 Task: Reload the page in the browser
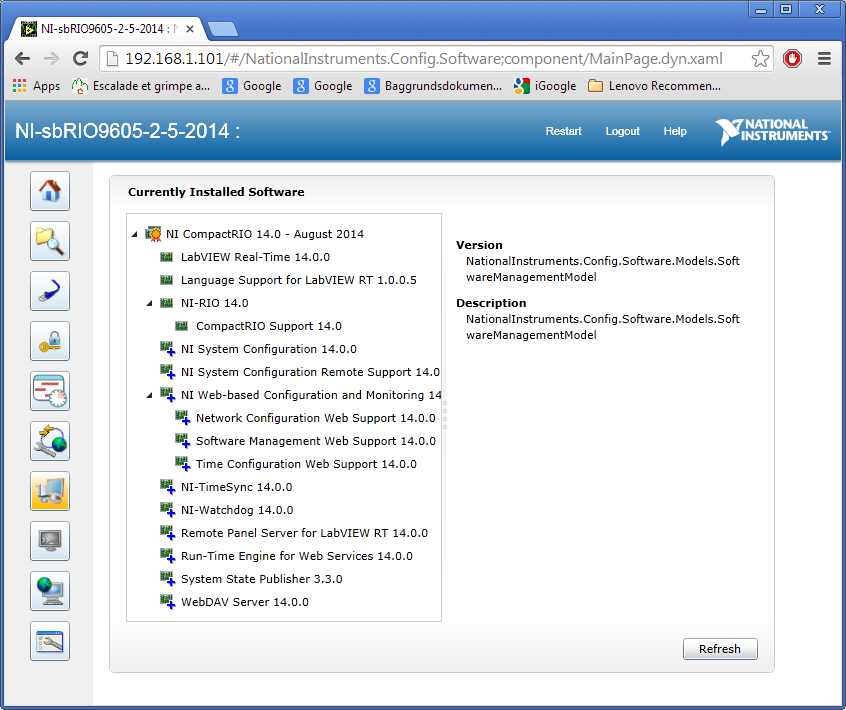[x=80, y=58]
